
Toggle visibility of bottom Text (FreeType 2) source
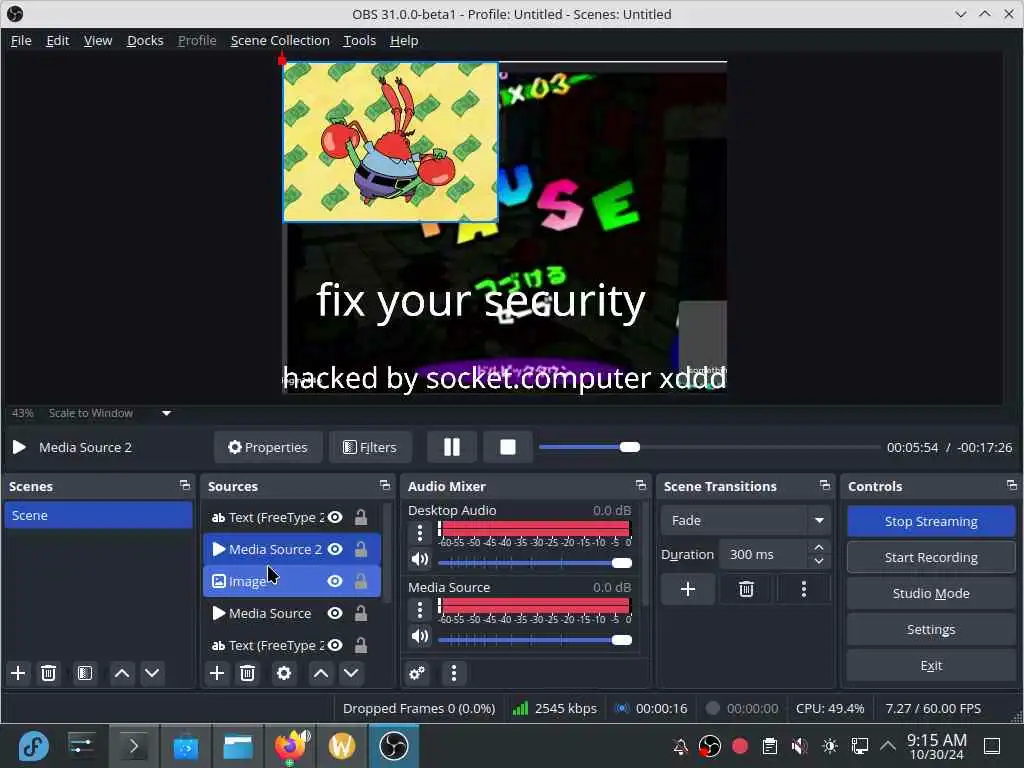[x=335, y=645]
